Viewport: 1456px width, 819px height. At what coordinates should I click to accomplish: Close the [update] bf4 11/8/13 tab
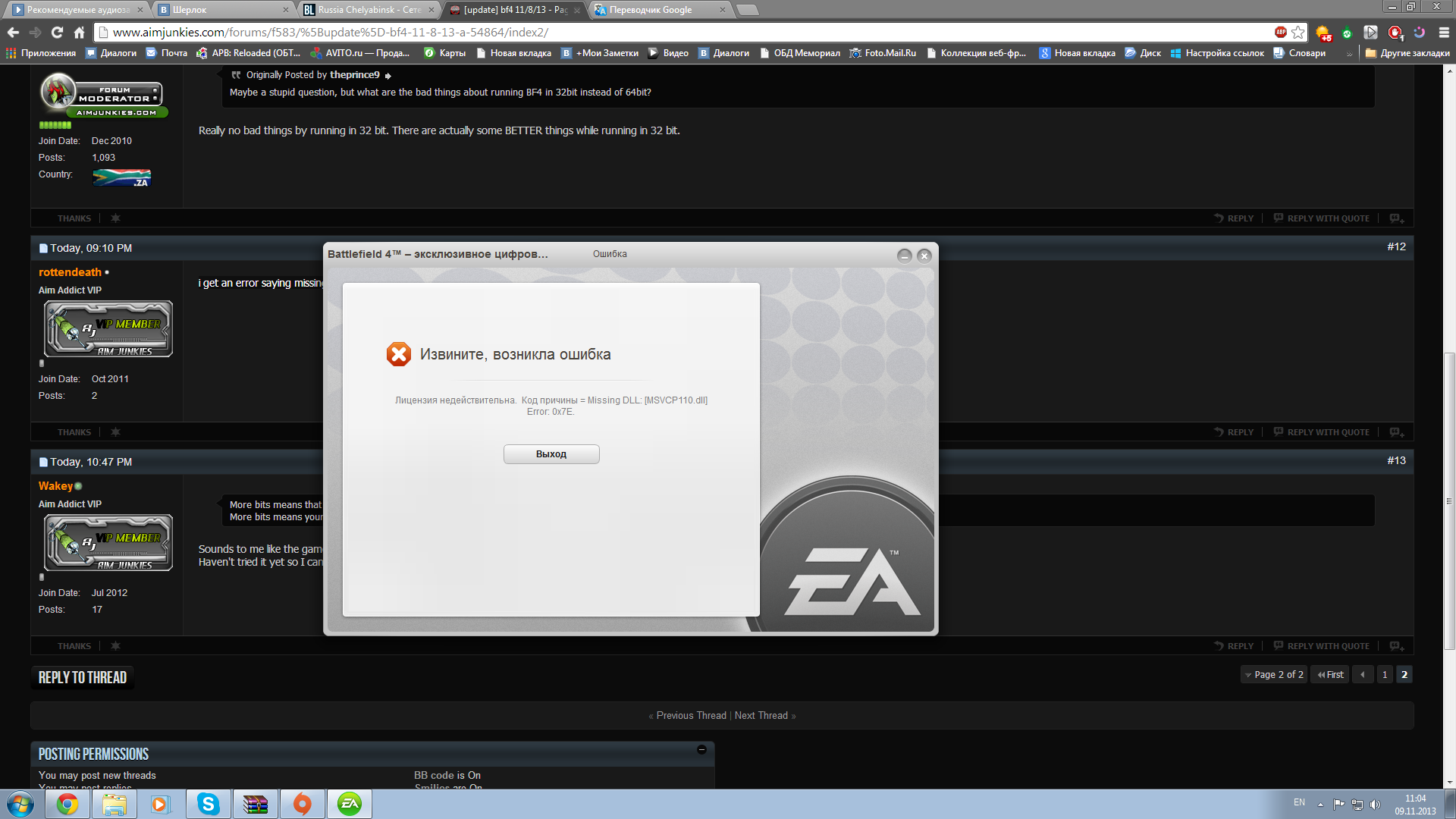point(577,10)
